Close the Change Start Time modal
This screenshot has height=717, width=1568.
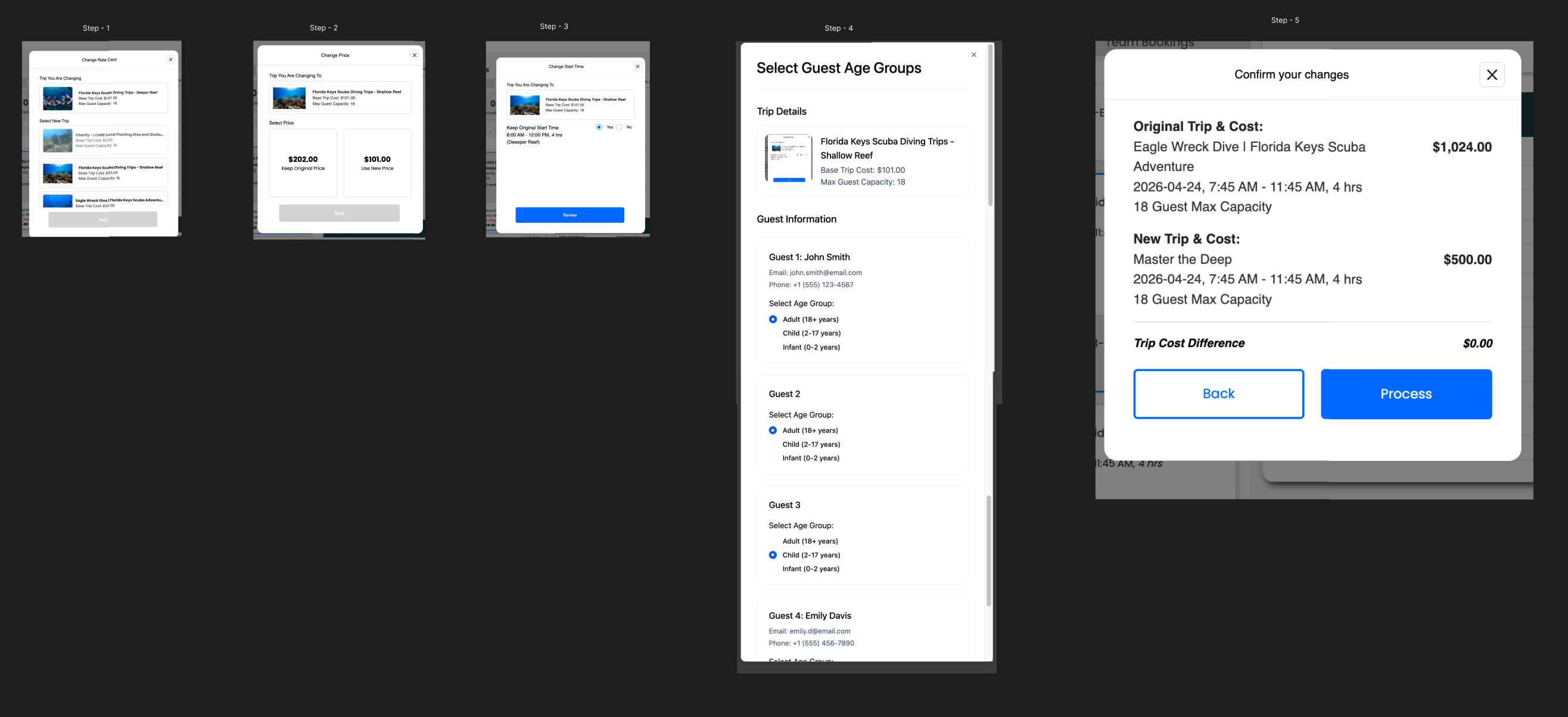pyautogui.click(x=637, y=66)
